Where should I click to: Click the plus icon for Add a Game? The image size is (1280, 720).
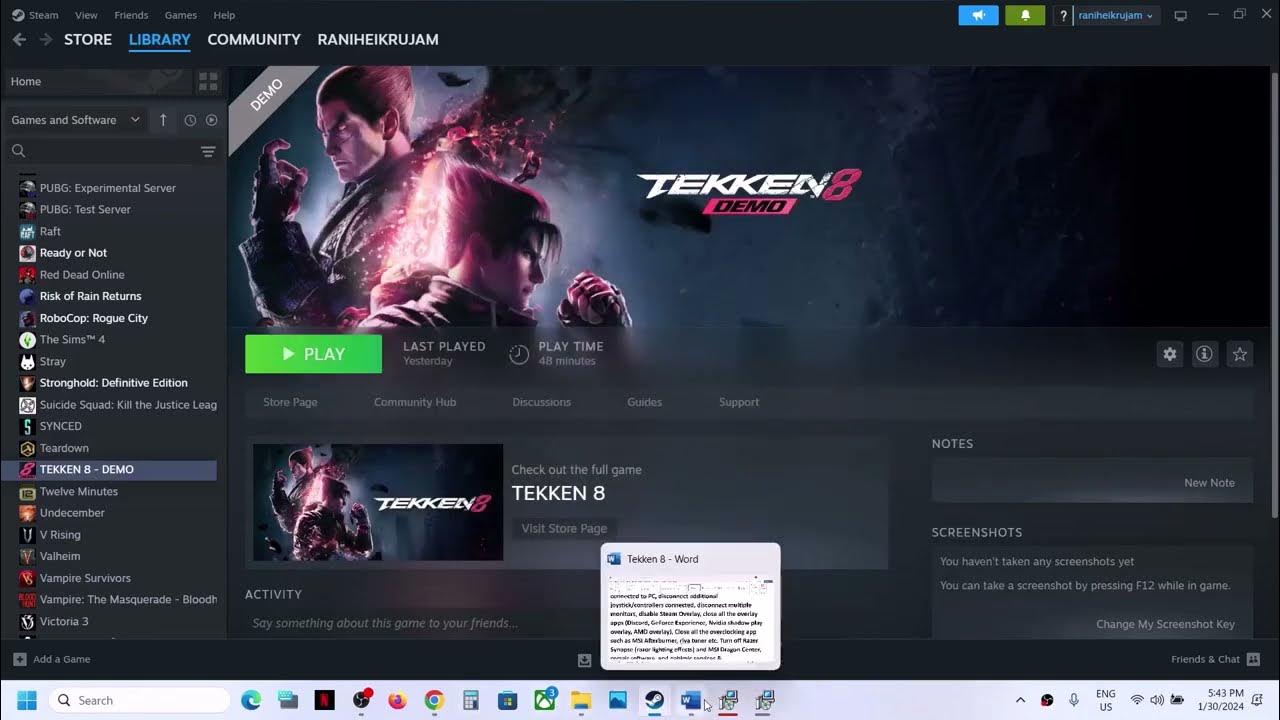19,659
